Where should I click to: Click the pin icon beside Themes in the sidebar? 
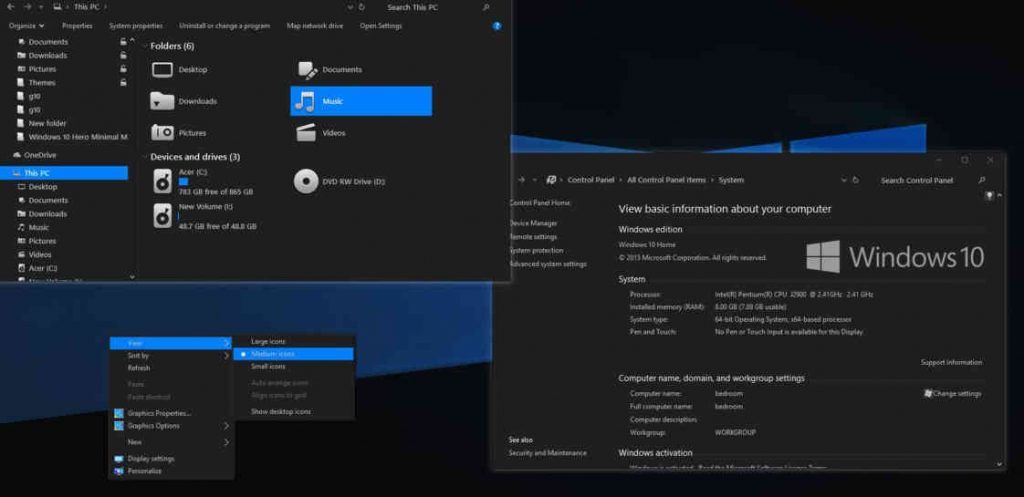pos(123,82)
